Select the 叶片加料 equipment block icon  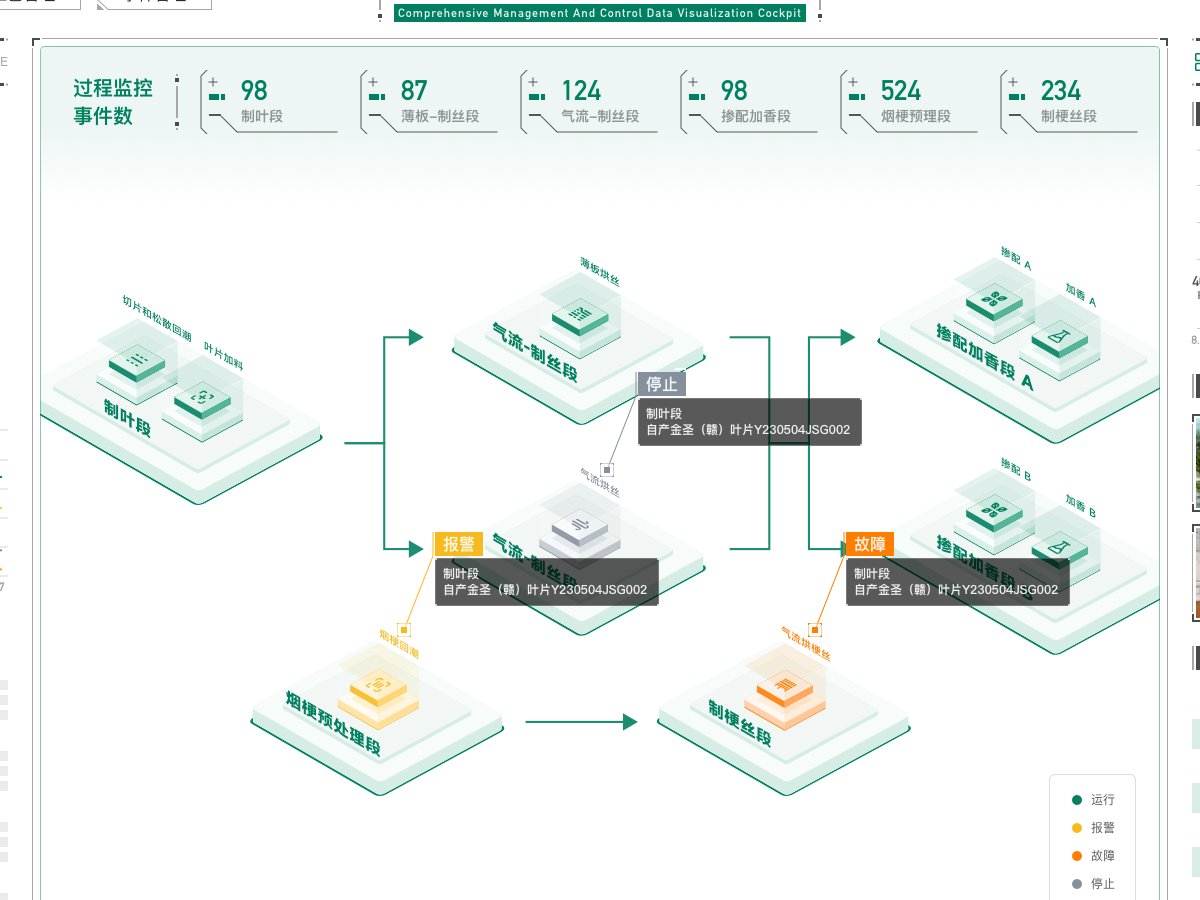[202, 399]
